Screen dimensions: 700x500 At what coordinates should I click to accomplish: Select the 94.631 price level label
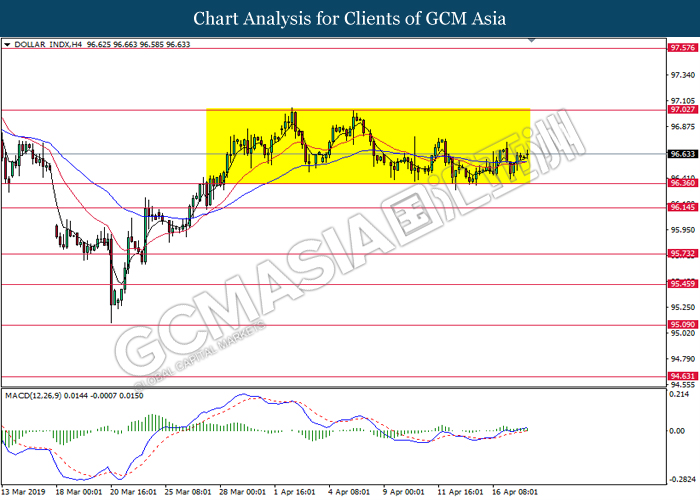click(683, 376)
